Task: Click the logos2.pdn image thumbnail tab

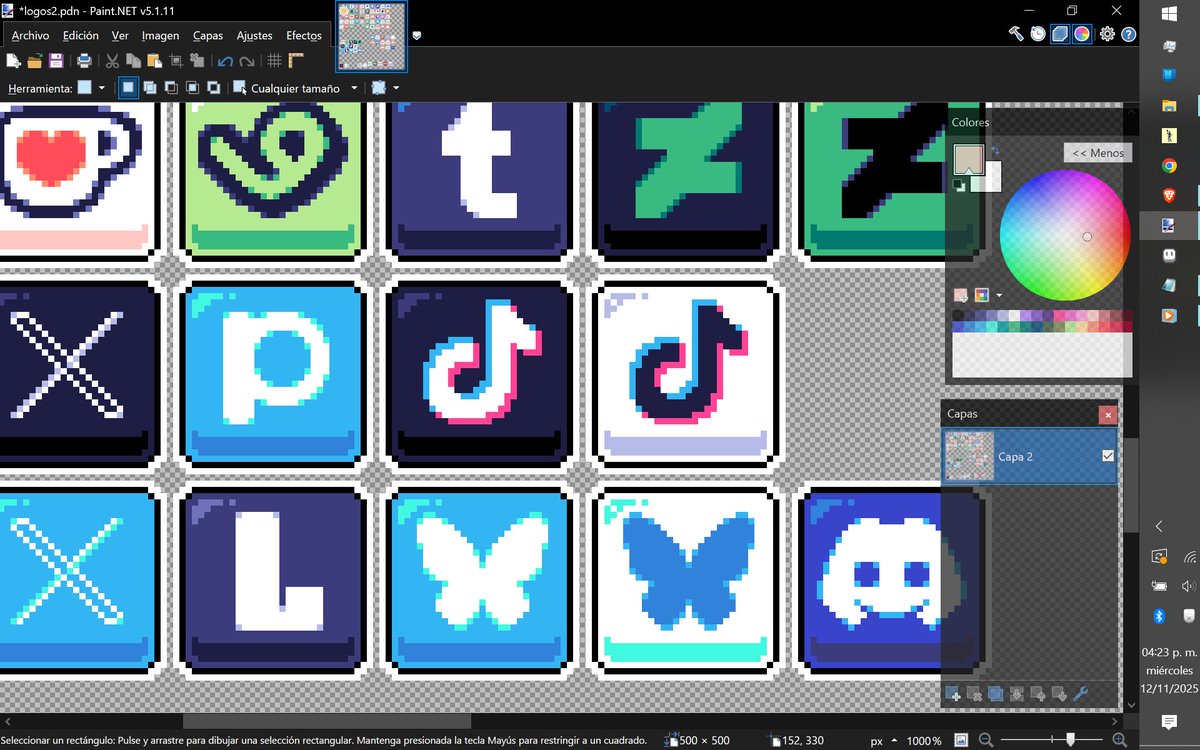Action: click(x=371, y=35)
